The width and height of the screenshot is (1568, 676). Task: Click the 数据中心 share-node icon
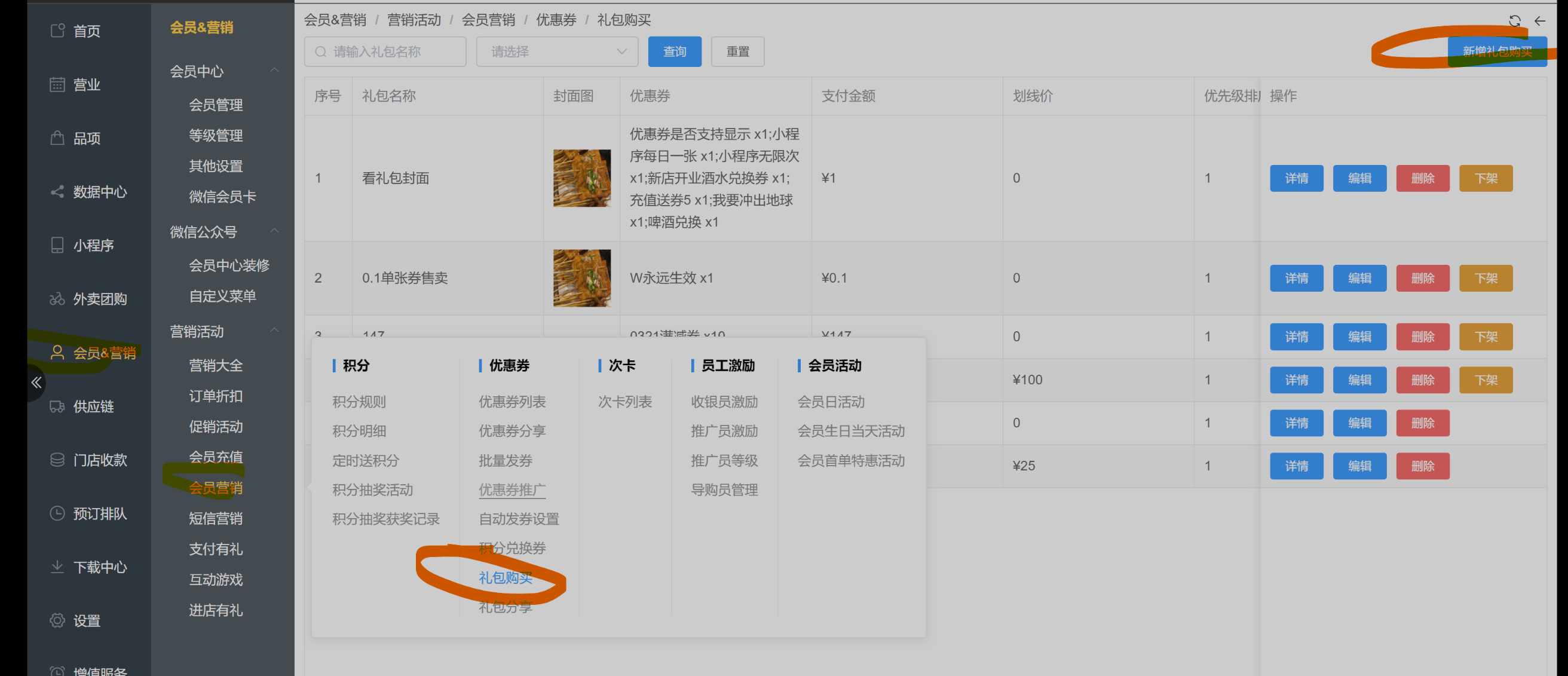click(x=57, y=191)
